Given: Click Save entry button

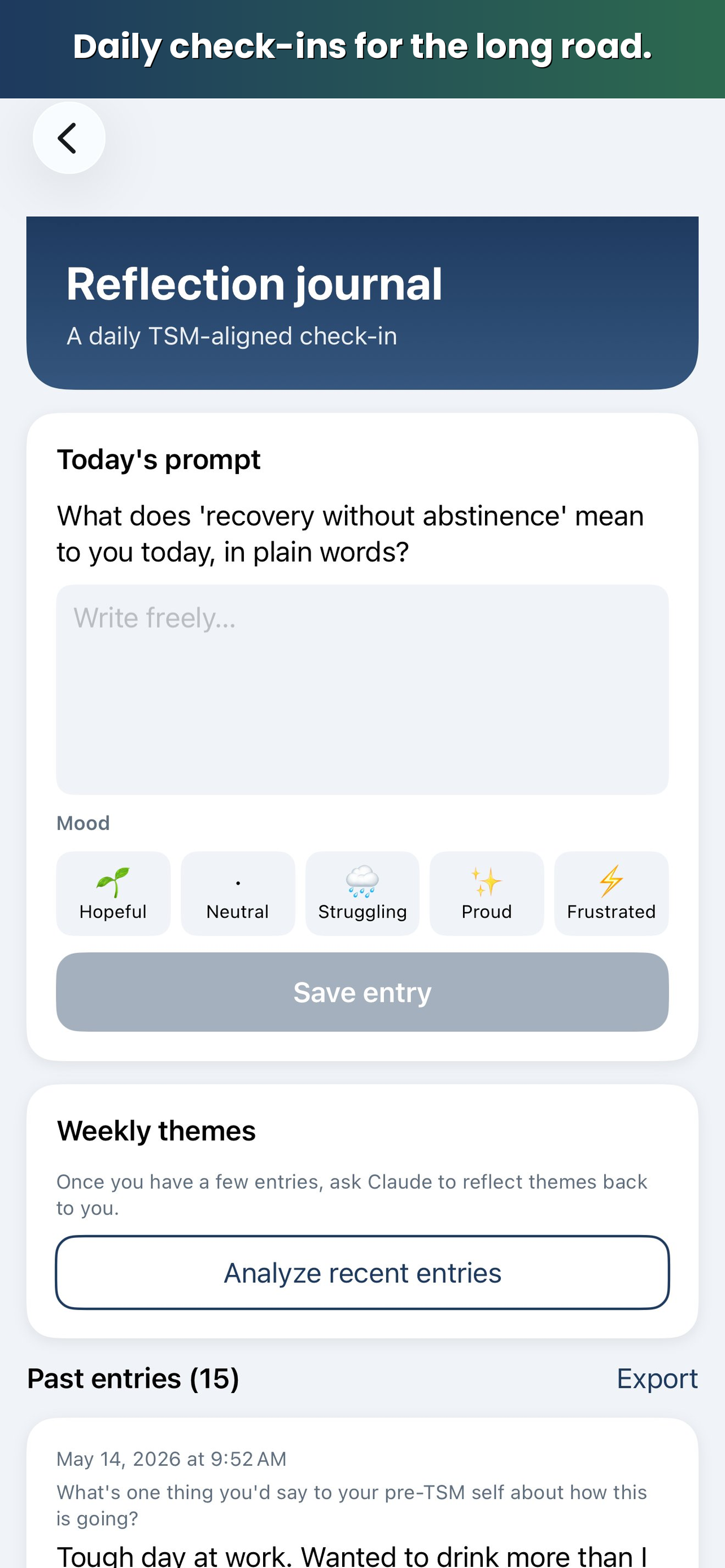Looking at the screenshot, I should pyautogui.click(x=362, y=992).
